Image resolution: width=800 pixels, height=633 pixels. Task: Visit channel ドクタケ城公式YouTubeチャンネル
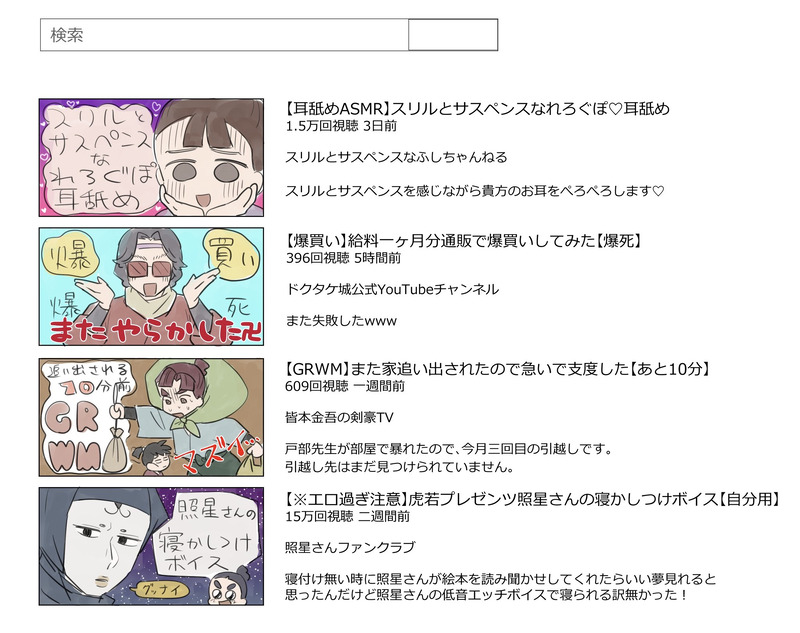(392, 289)
